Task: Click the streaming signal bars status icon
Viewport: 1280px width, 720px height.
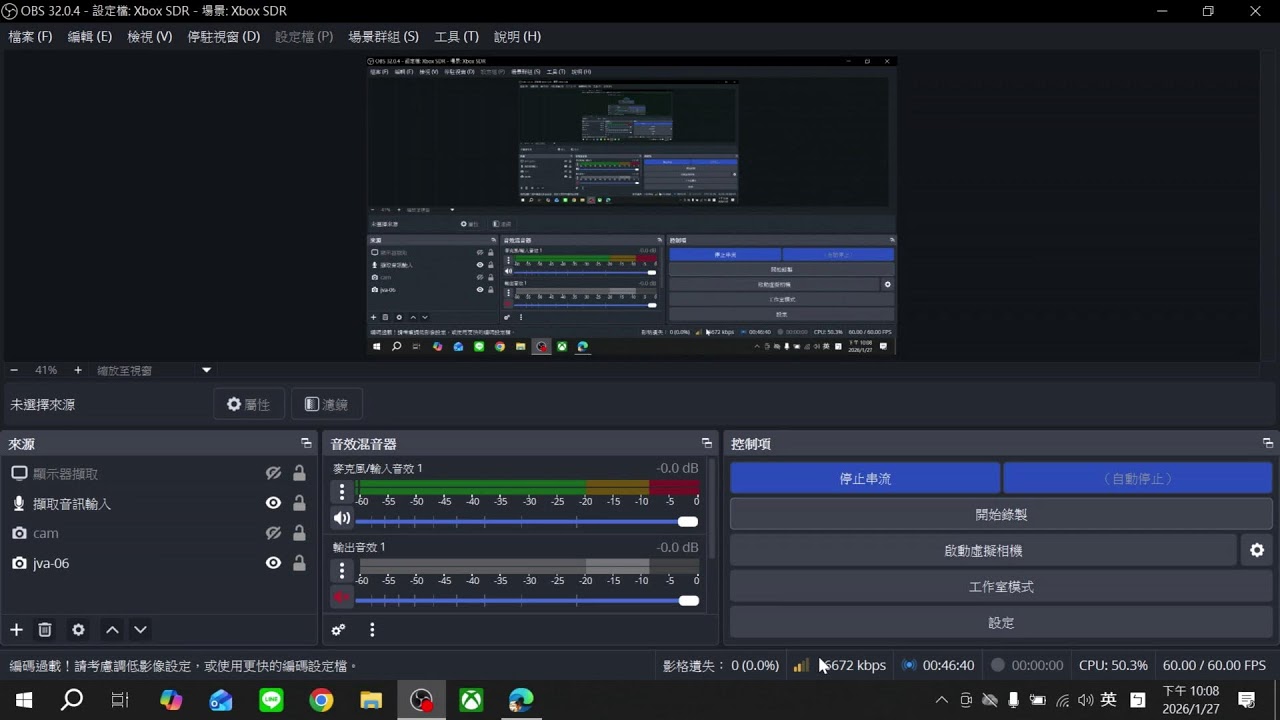Action: [x=801, y=665]
